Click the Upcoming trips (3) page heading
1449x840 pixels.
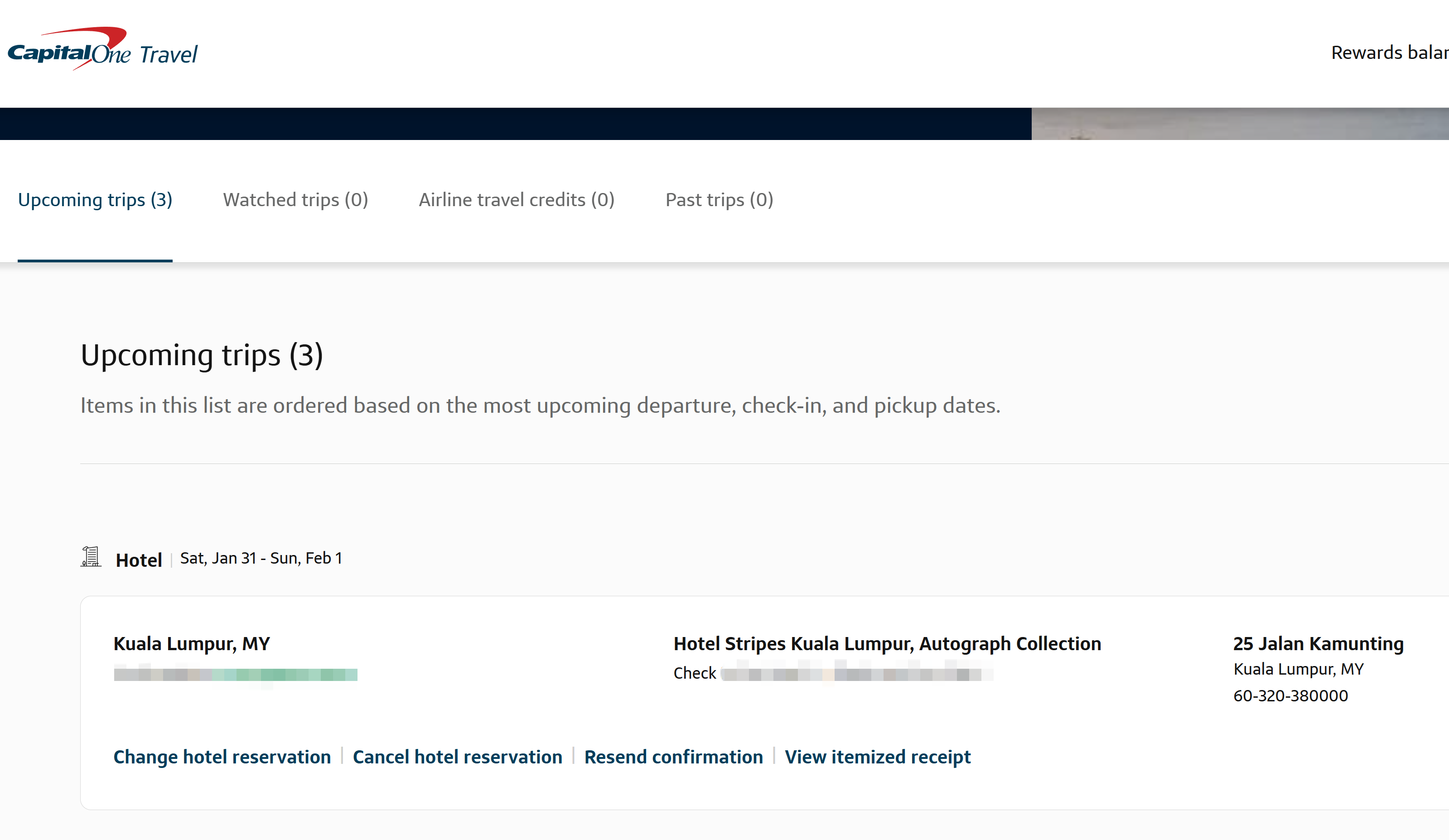coord(201,355)
